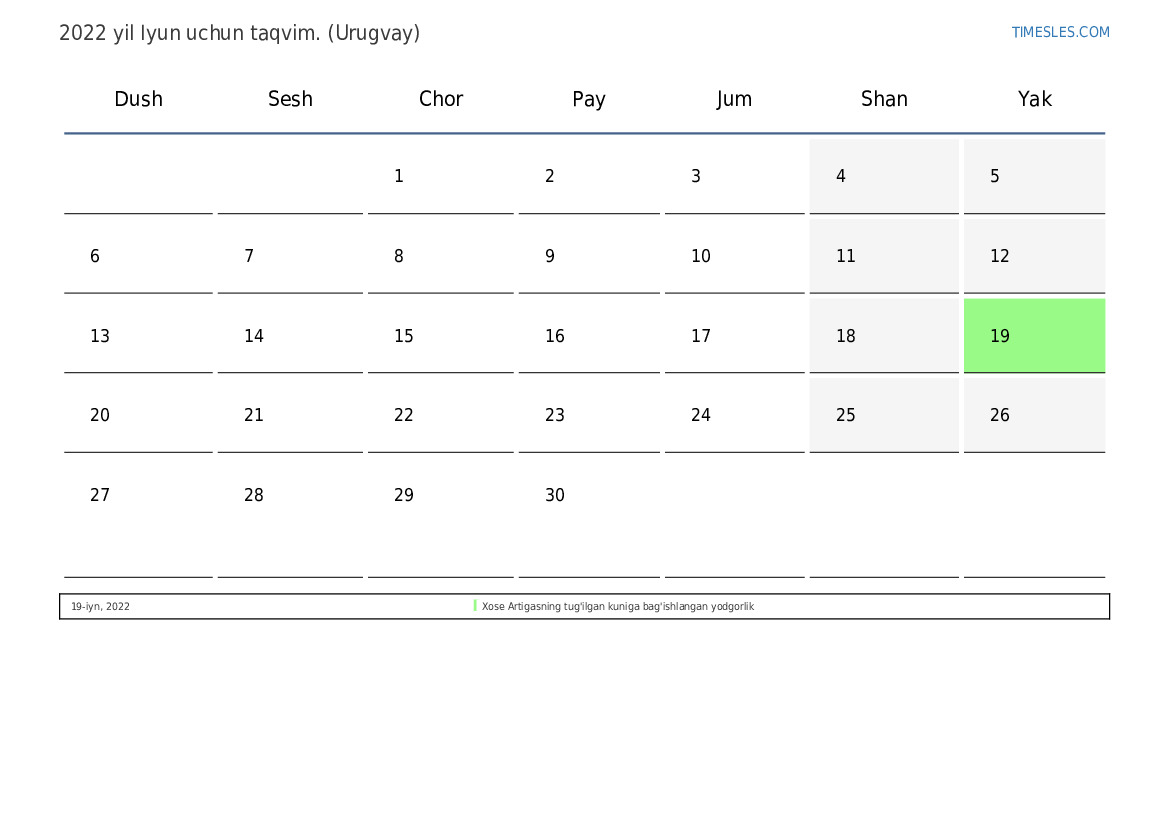The image size is (1169, 827).
Task: Select the Sesh weekday header
Action: 290,99
